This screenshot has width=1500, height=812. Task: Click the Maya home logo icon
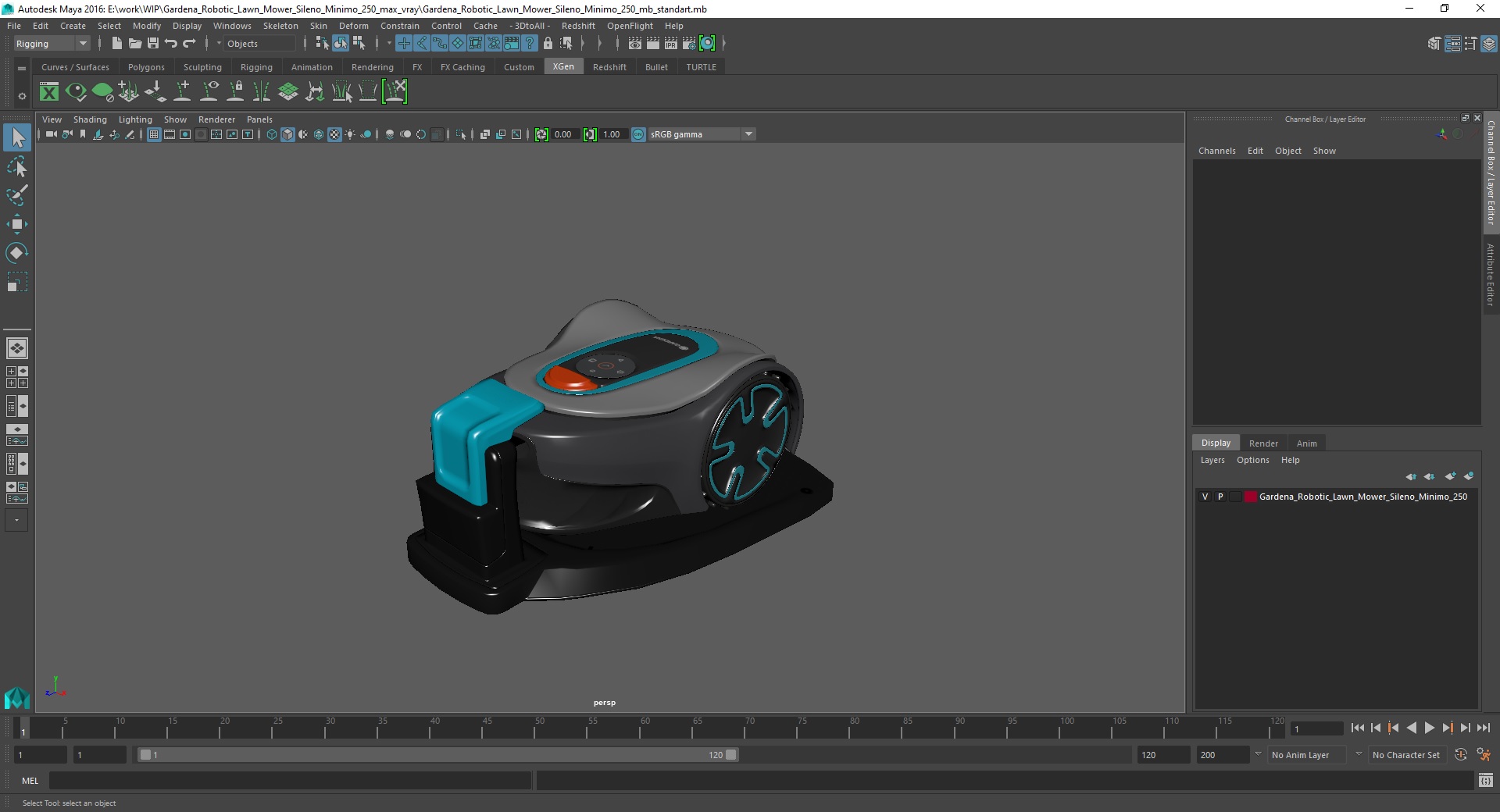17,696
